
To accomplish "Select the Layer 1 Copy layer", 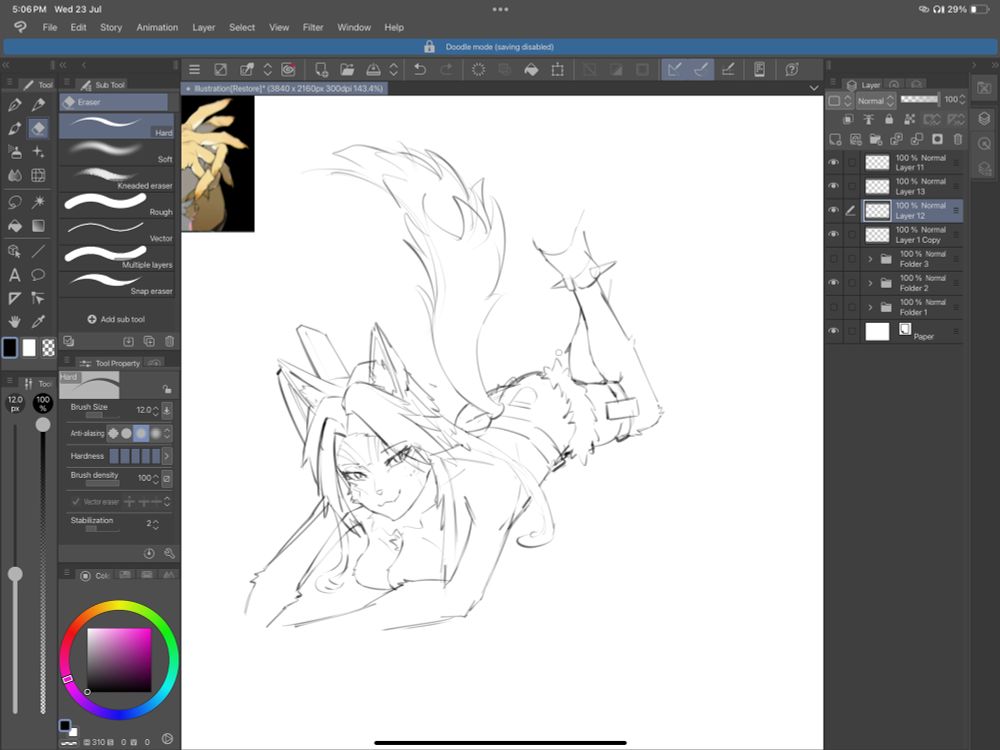I will coord(913,235).
